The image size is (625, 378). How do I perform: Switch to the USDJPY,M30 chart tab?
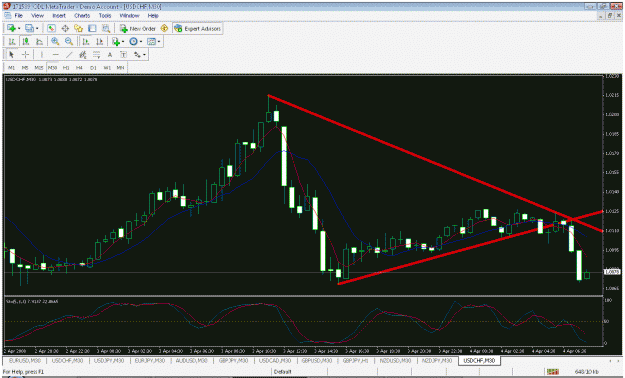point(109,360)
